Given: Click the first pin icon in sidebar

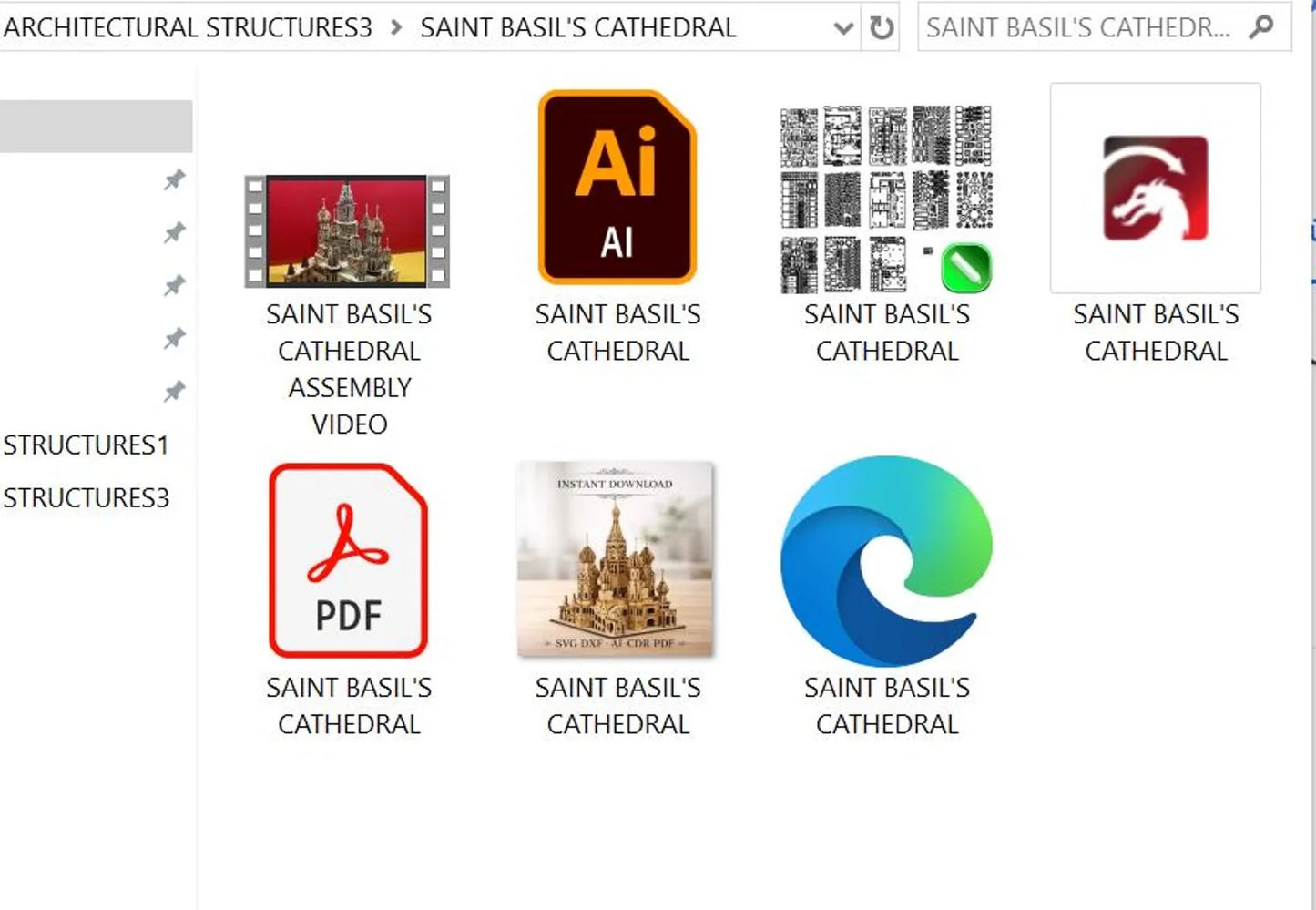Looking at the screenshot, I should [174, 179].
